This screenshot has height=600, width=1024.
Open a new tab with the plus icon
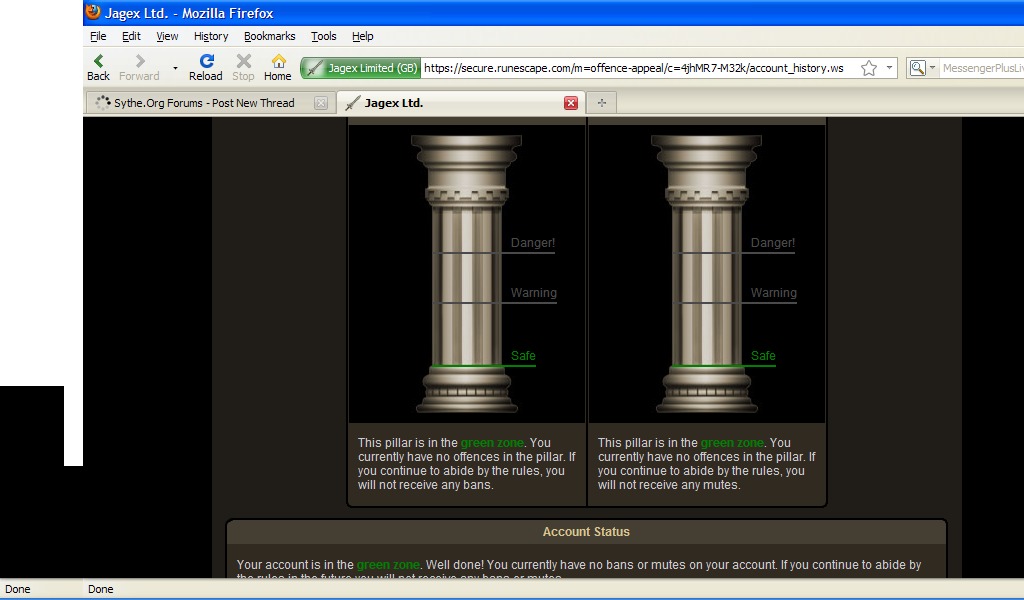click(602, 103)
